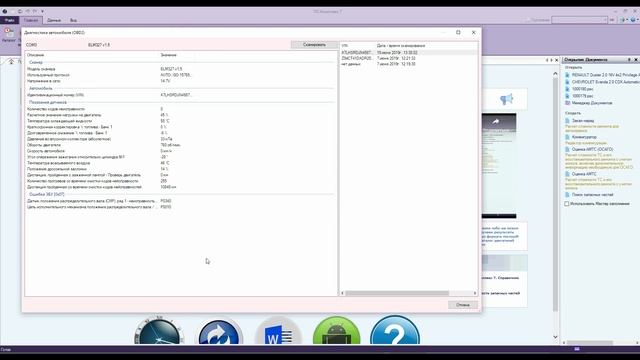Click right arrow of history list scrollbar
Image resolution: width=640 pixels, height=360 pixels.
[x=475, y=293]
